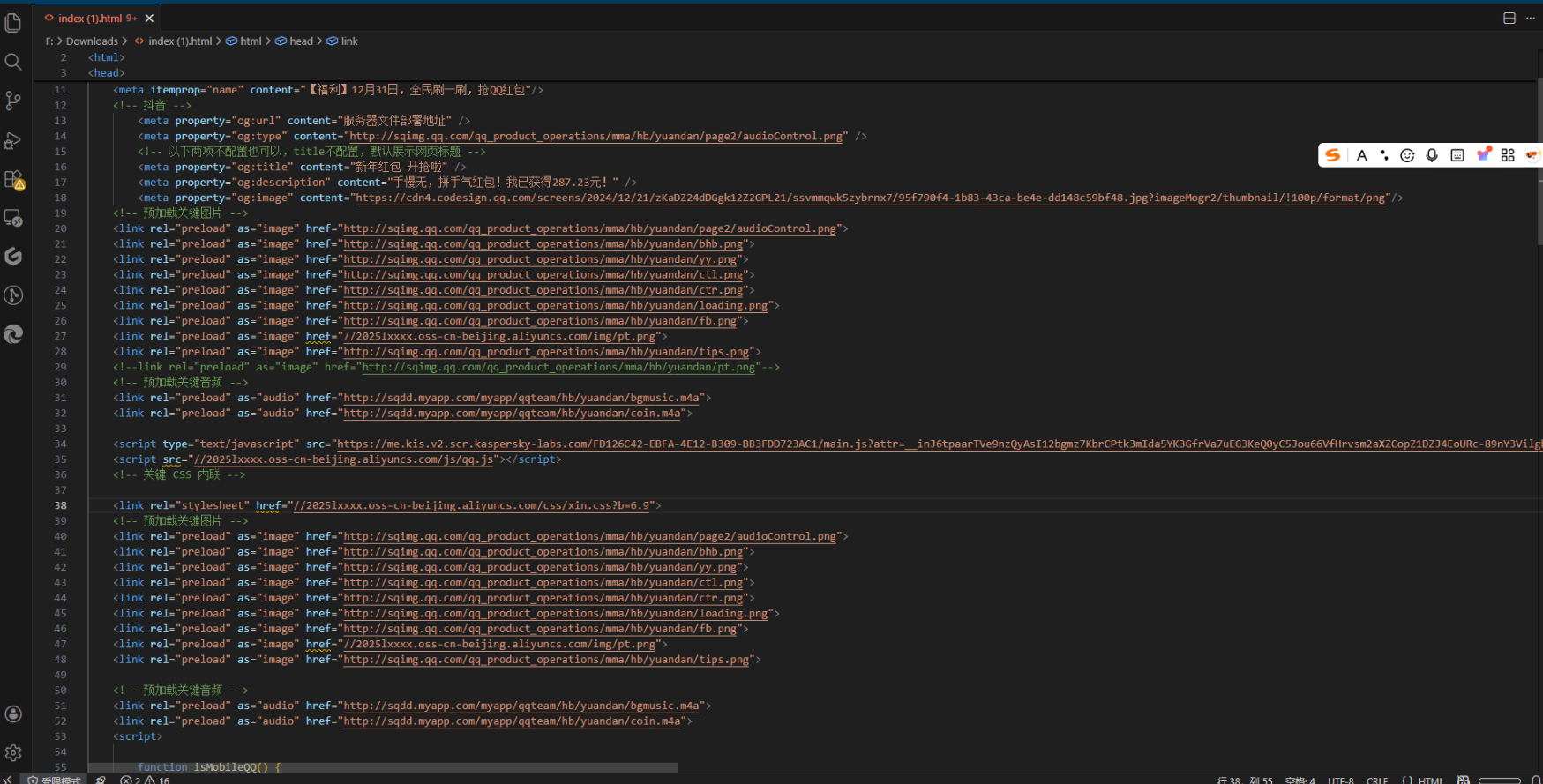Click the remote window indicator in status bar
This screenshot has width=1543, height=784.
pos(6,780)
